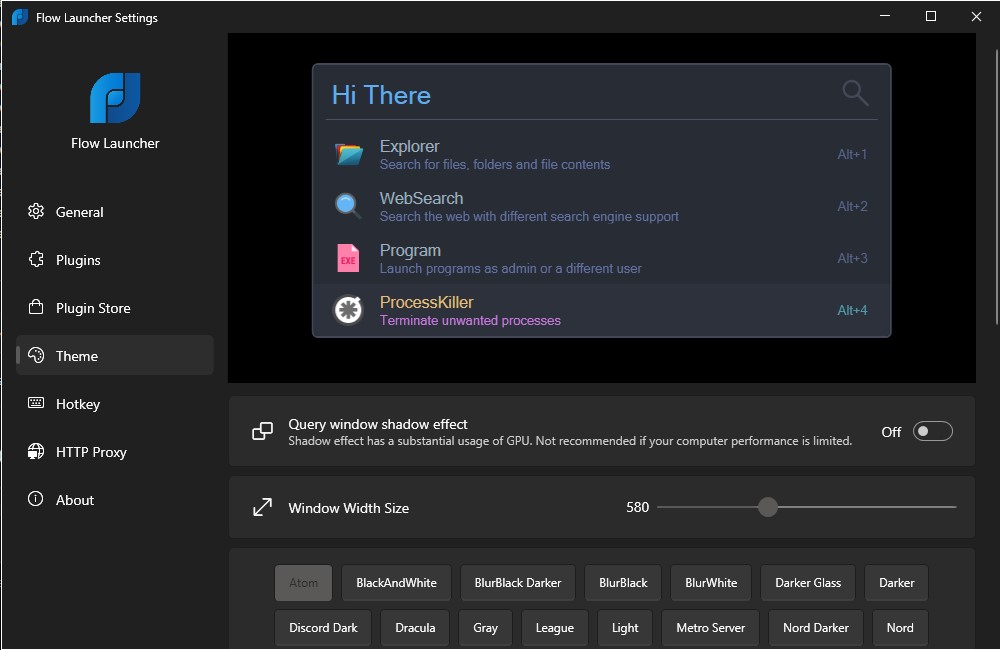
Task: Click the ProcessKiller plugin icon
Action: (348, 310)
